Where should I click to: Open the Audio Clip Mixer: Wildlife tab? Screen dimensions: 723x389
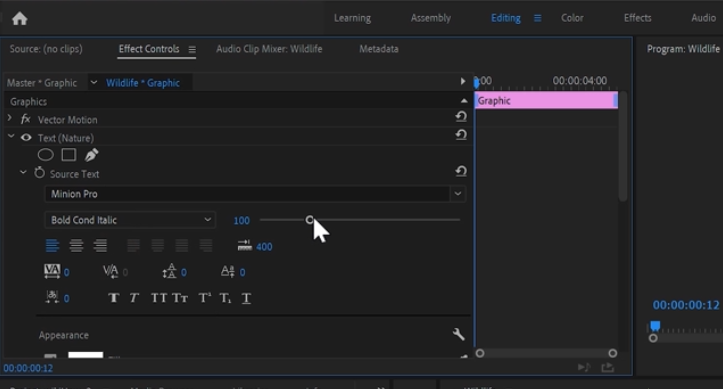click(x=269, y=49)
